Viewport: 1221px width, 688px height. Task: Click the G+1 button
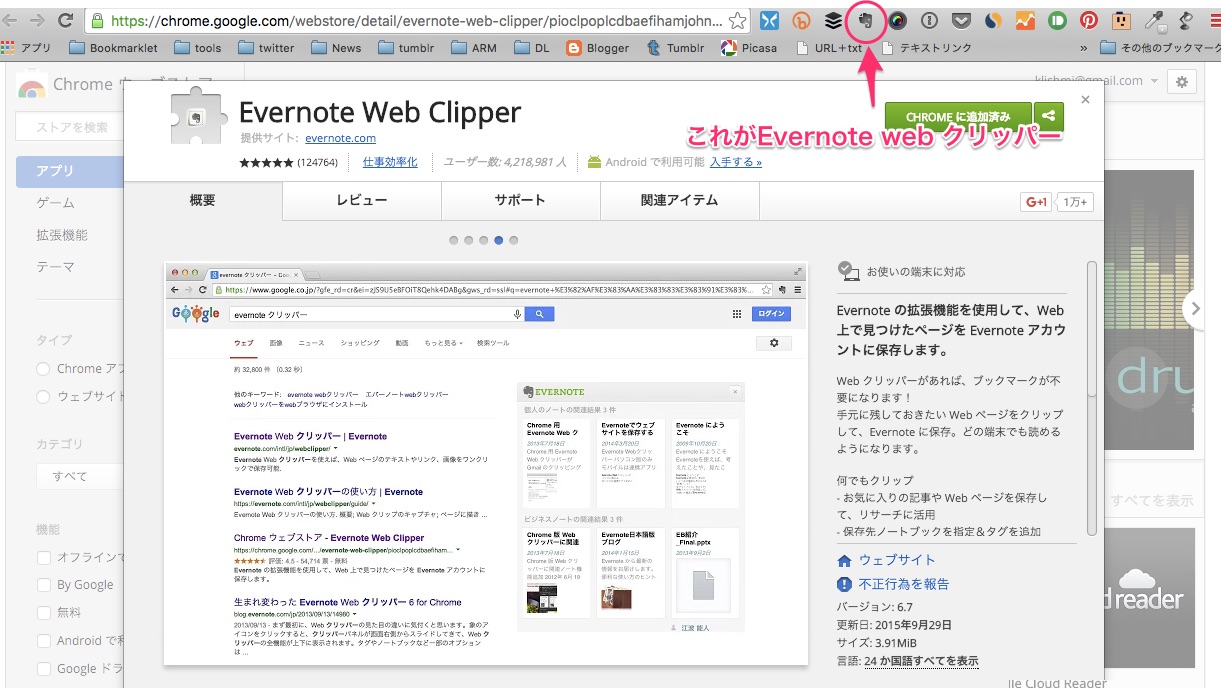click(1036, 202)
